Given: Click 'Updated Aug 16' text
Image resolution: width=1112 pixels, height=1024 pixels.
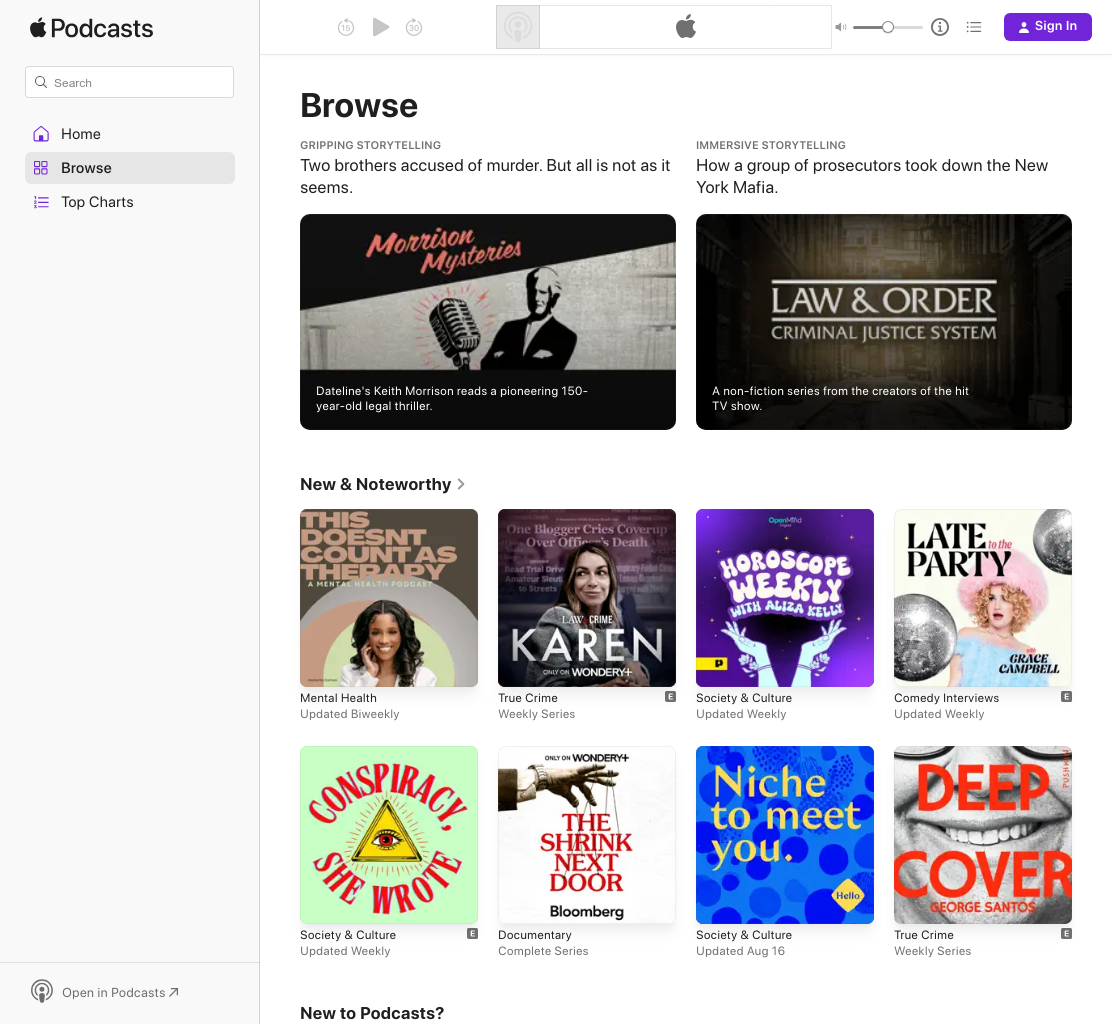Looking at the screenshot, I should pos(740,951).
